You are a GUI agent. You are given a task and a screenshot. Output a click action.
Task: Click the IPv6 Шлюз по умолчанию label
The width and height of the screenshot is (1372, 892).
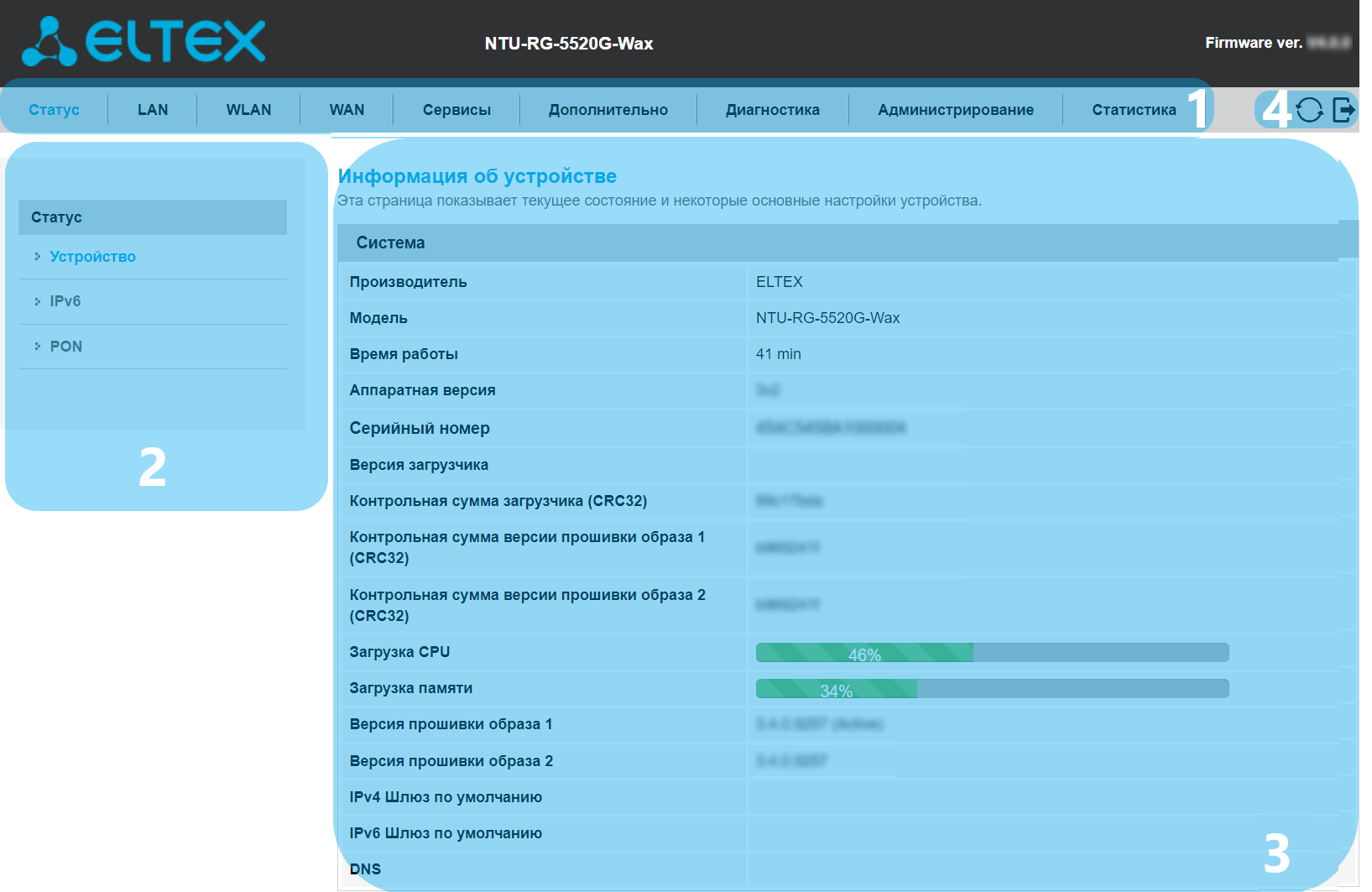coord(446,833)
